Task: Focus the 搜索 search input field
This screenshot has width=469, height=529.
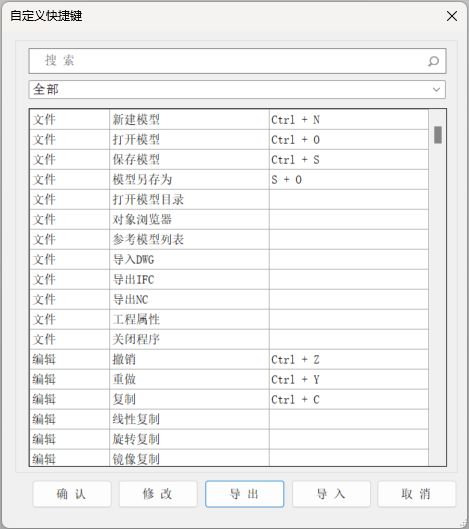Action: point(237,61)
